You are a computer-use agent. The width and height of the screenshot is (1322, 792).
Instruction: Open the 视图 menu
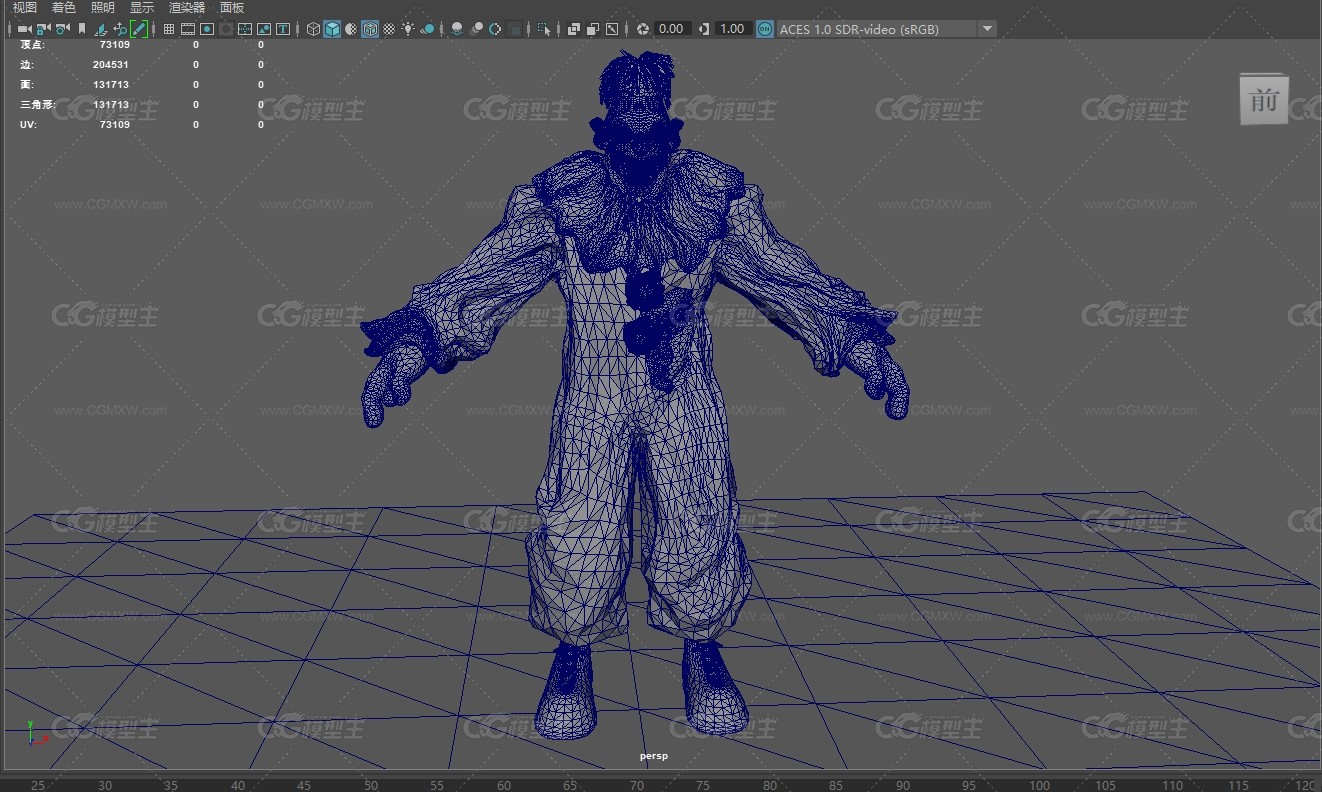(25, 8)
